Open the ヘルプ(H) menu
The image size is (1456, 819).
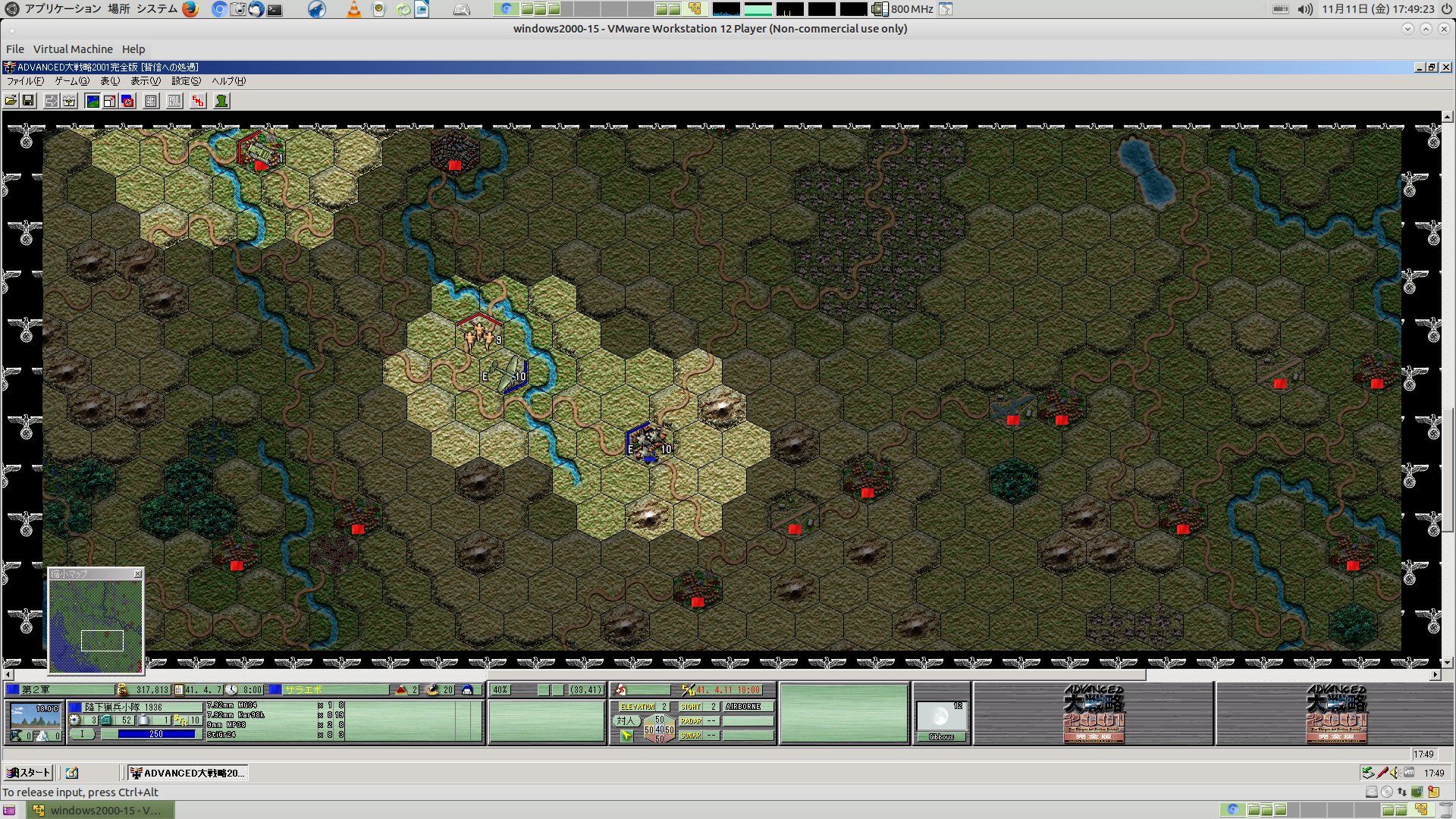point(228,81)
